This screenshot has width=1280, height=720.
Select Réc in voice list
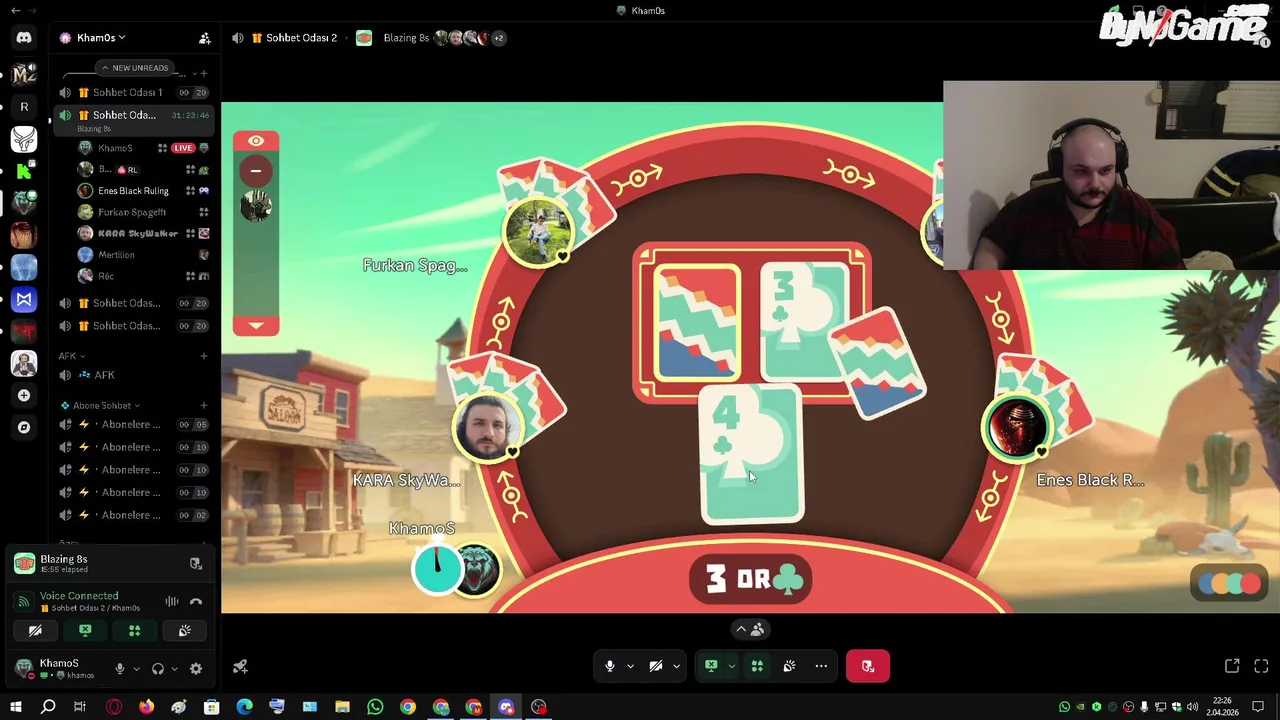(106, 276)
